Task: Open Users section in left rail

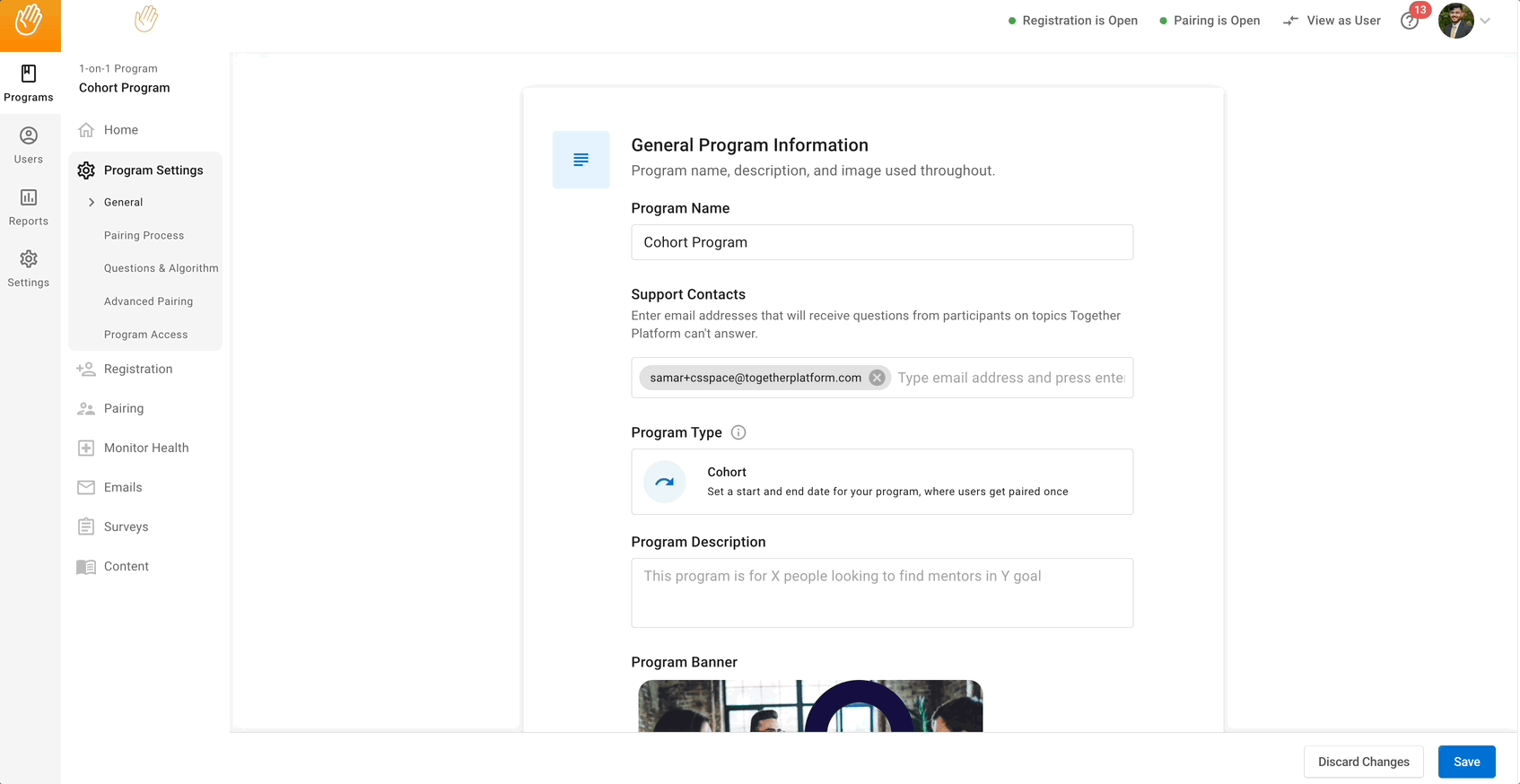Action: [x=29, y=145]
